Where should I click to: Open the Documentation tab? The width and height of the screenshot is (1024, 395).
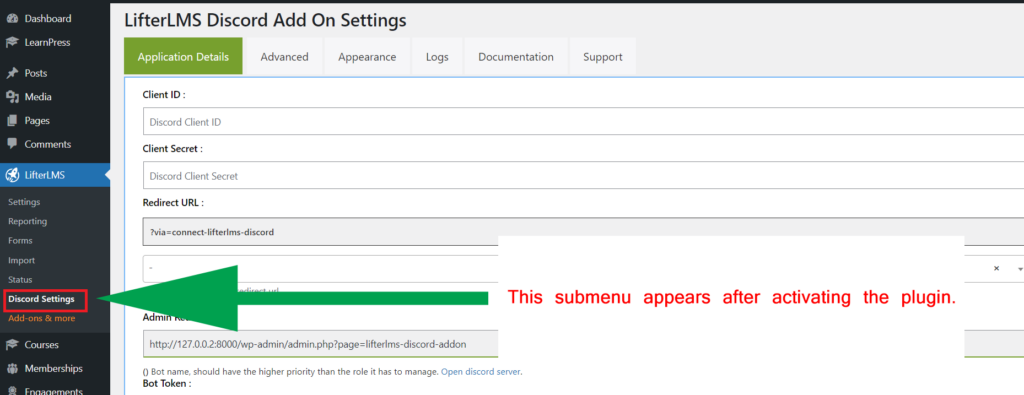point(516,57)
